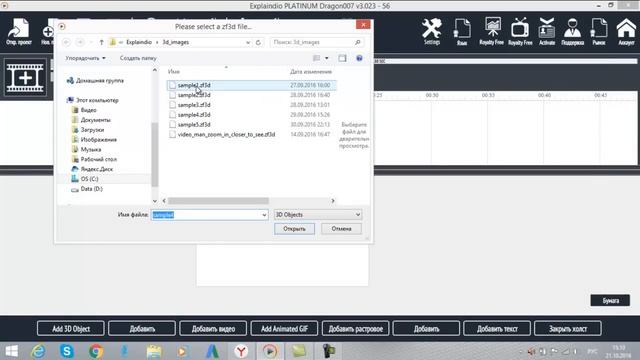Click the Добавить растровое button
Viewport: 640px width, 360px height.
(x=356, y=329)
